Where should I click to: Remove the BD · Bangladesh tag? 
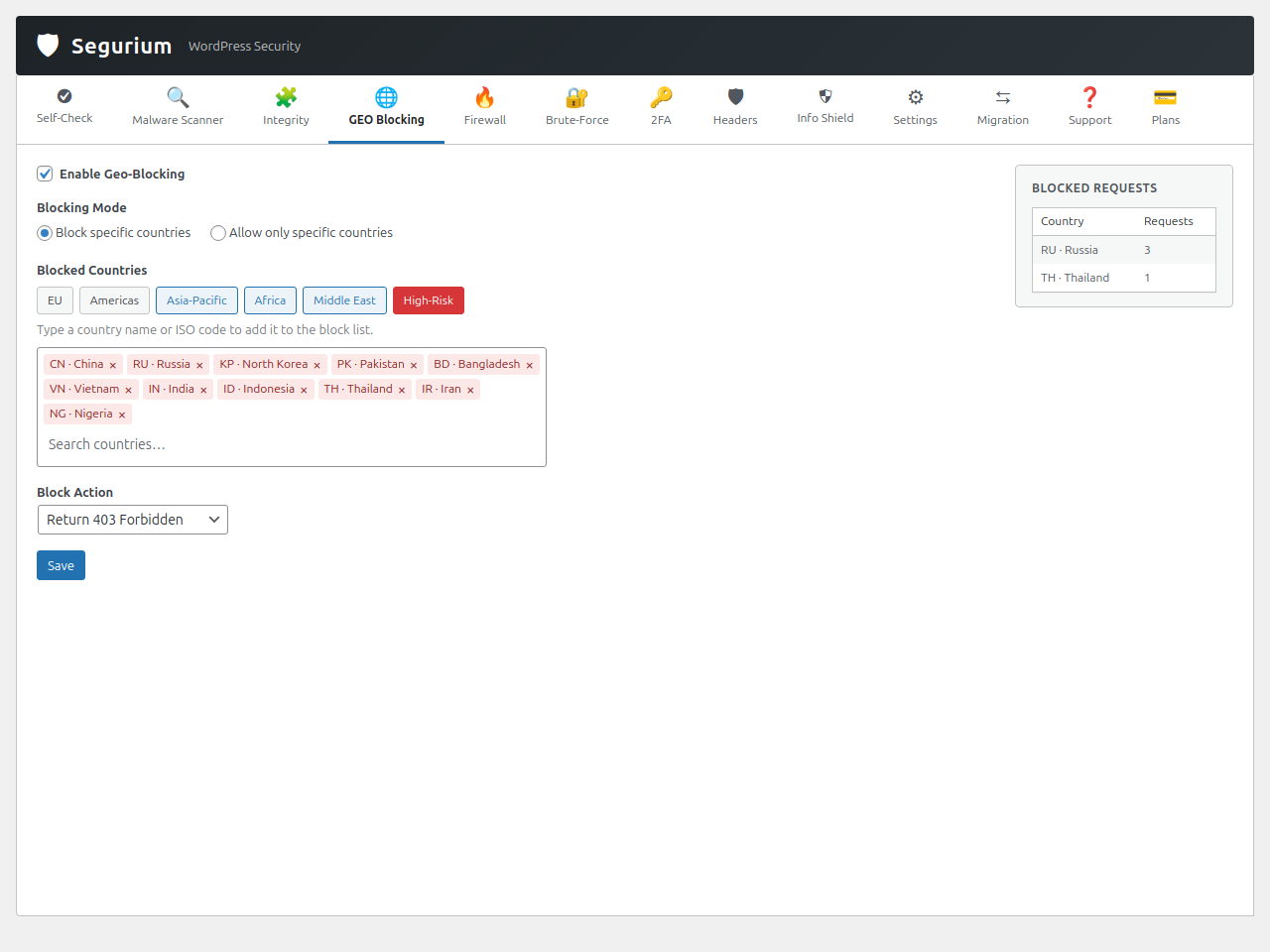coord(530,365)
